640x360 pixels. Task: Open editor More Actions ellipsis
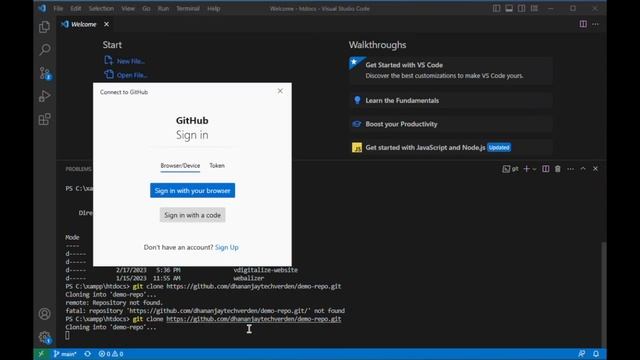pos(596,24)
